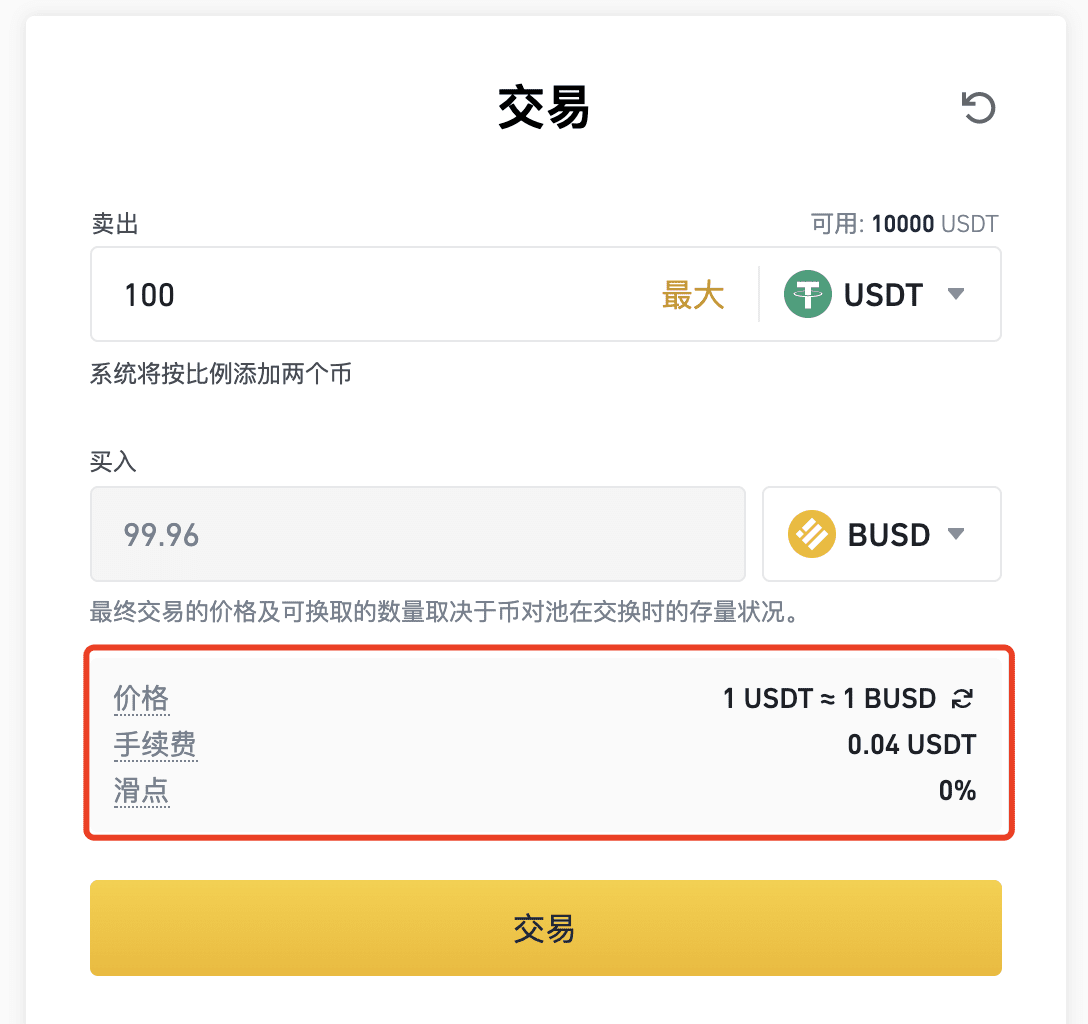Click the buy amount field showing 99.96

click(418, 534)
